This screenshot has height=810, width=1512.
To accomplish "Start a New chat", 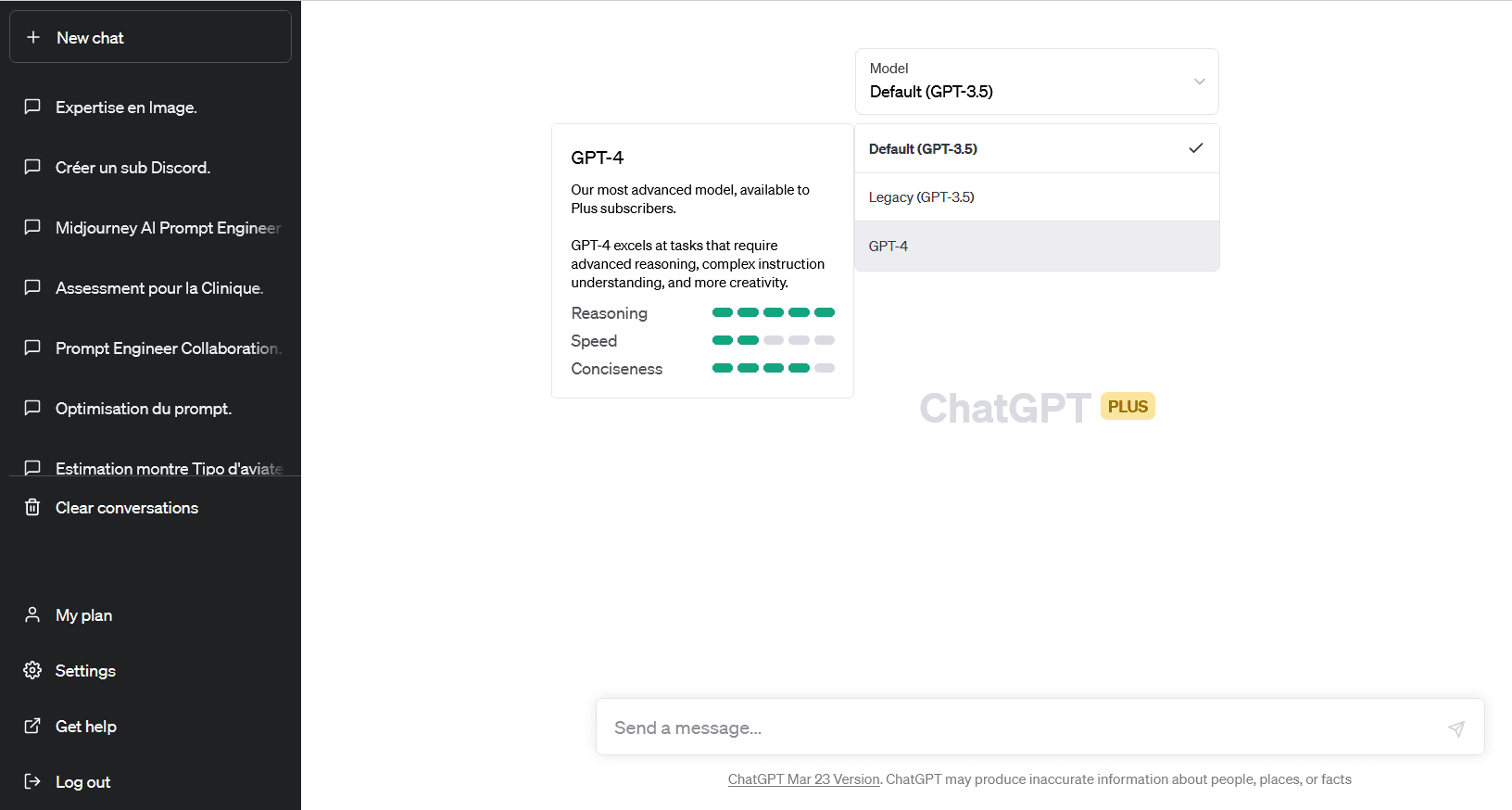I will (150, 37).
